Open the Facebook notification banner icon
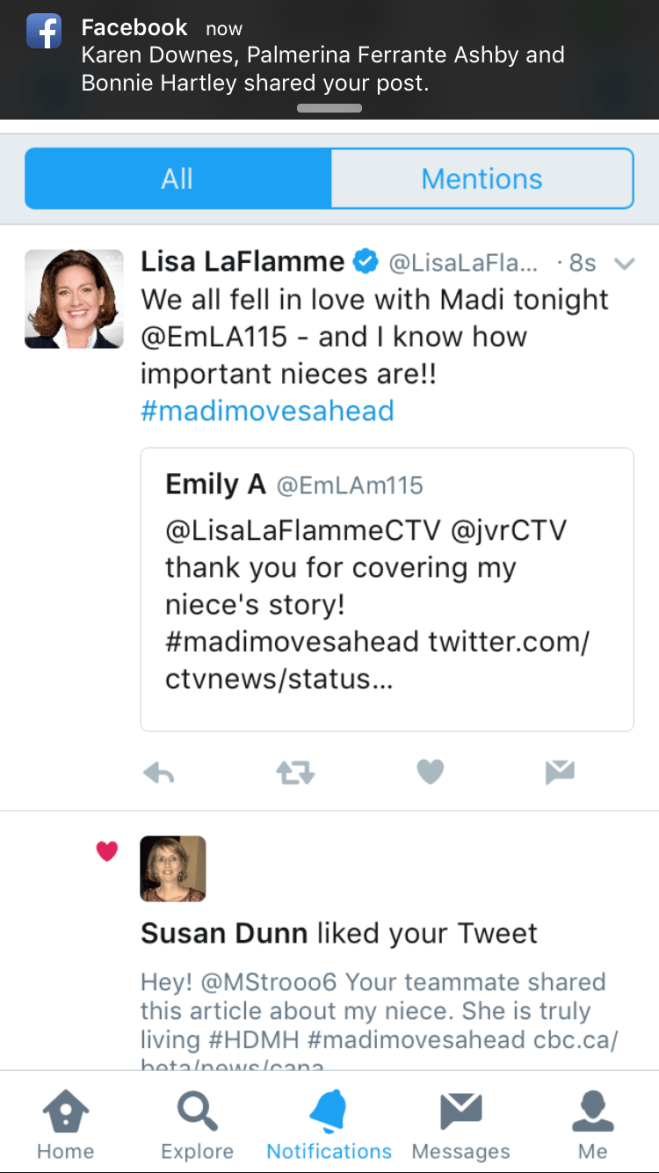Viewport: 659px width, 1173px height. (44, 32)
